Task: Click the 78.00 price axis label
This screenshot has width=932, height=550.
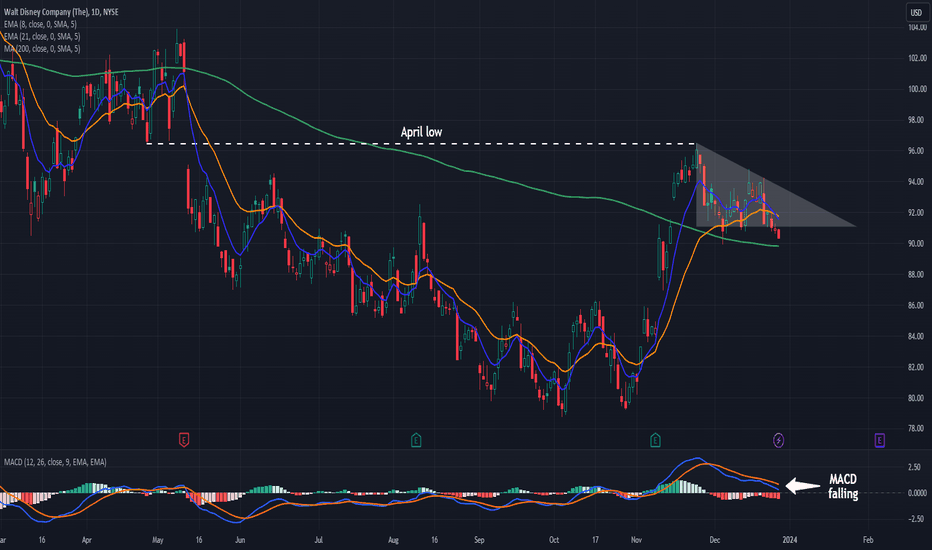Action: pos(917,428)
